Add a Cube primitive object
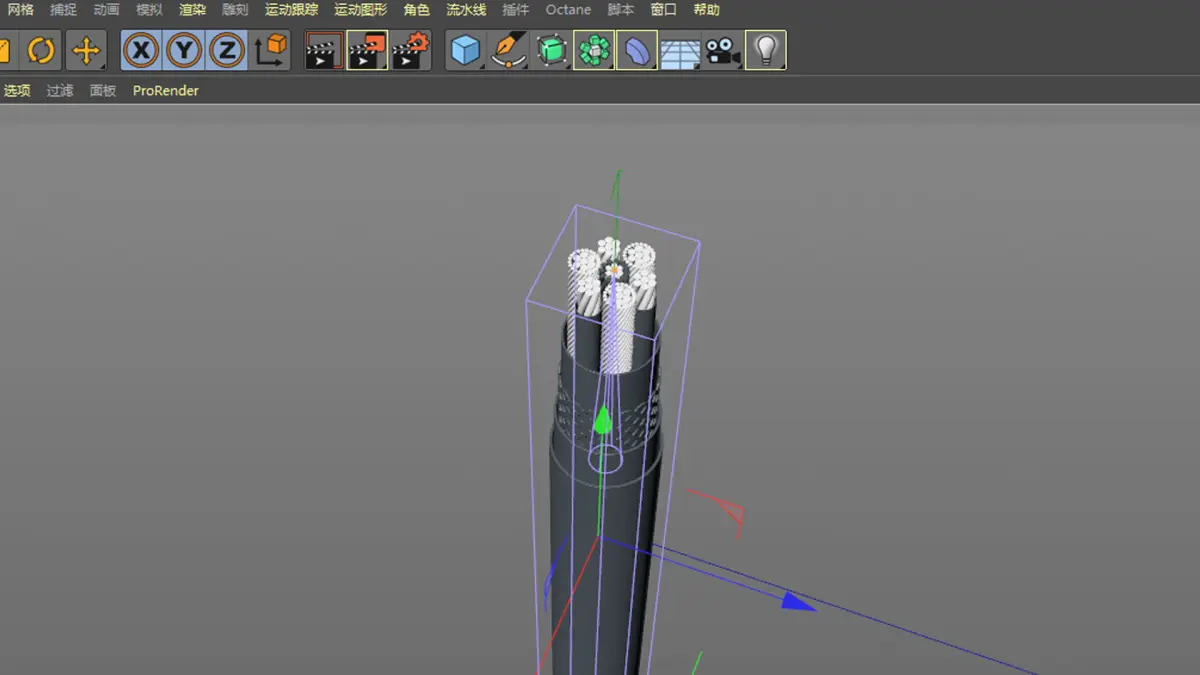The image size is (1200, 675). (x=465, y=50)
